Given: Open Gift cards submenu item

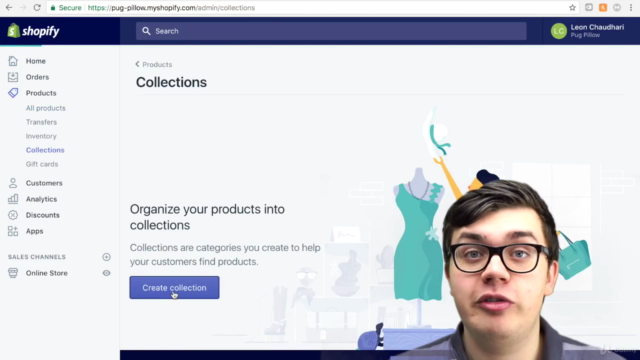Looking at the screenshot, I should pyautogui.click(x=42, y=164).
